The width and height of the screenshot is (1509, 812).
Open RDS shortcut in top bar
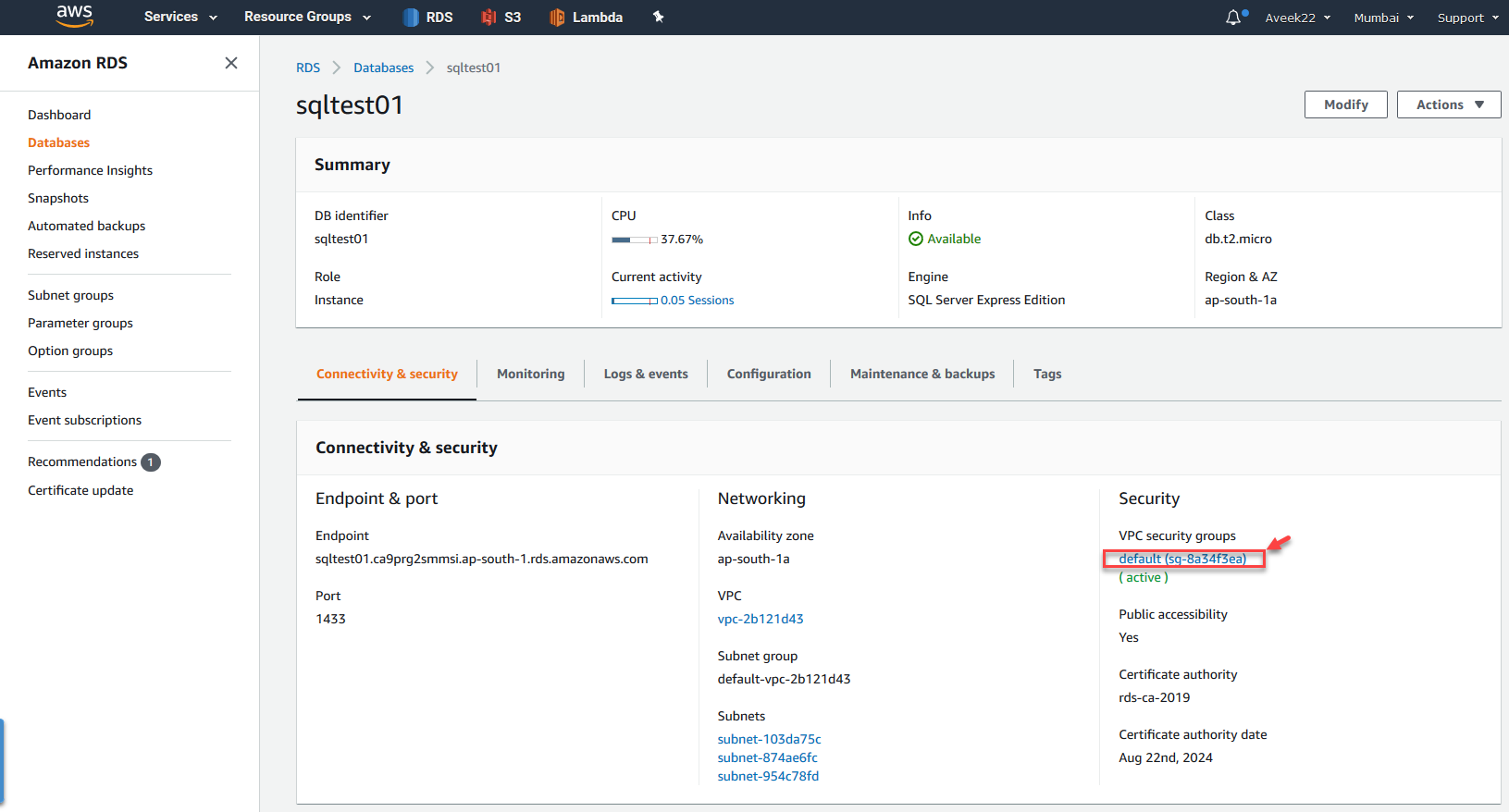428,17
